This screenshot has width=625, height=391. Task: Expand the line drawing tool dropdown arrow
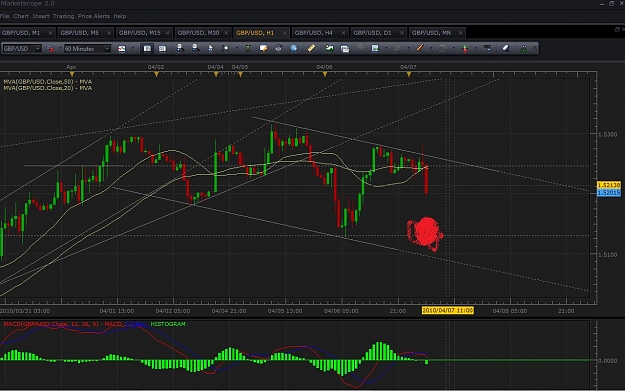(431, 49)
